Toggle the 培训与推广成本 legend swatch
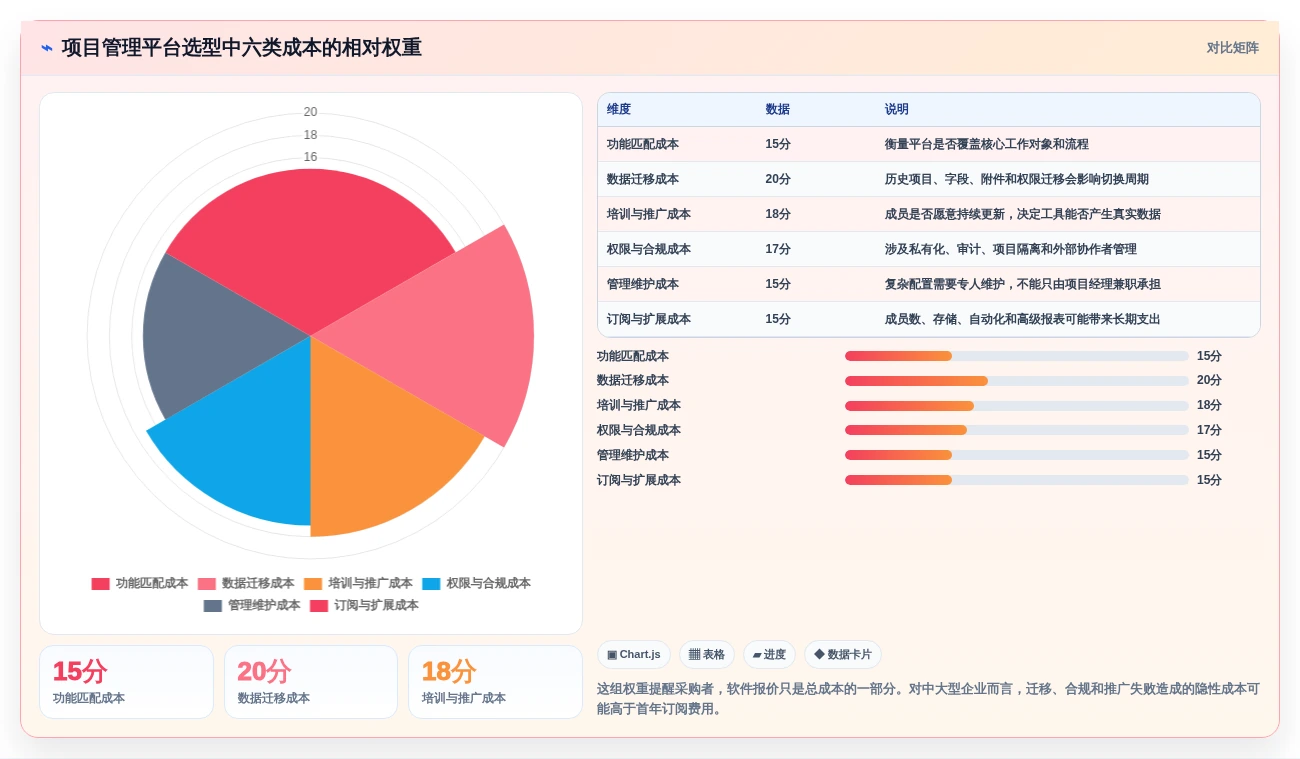Viewport: 1300px width, 759px height. [313, 584]
